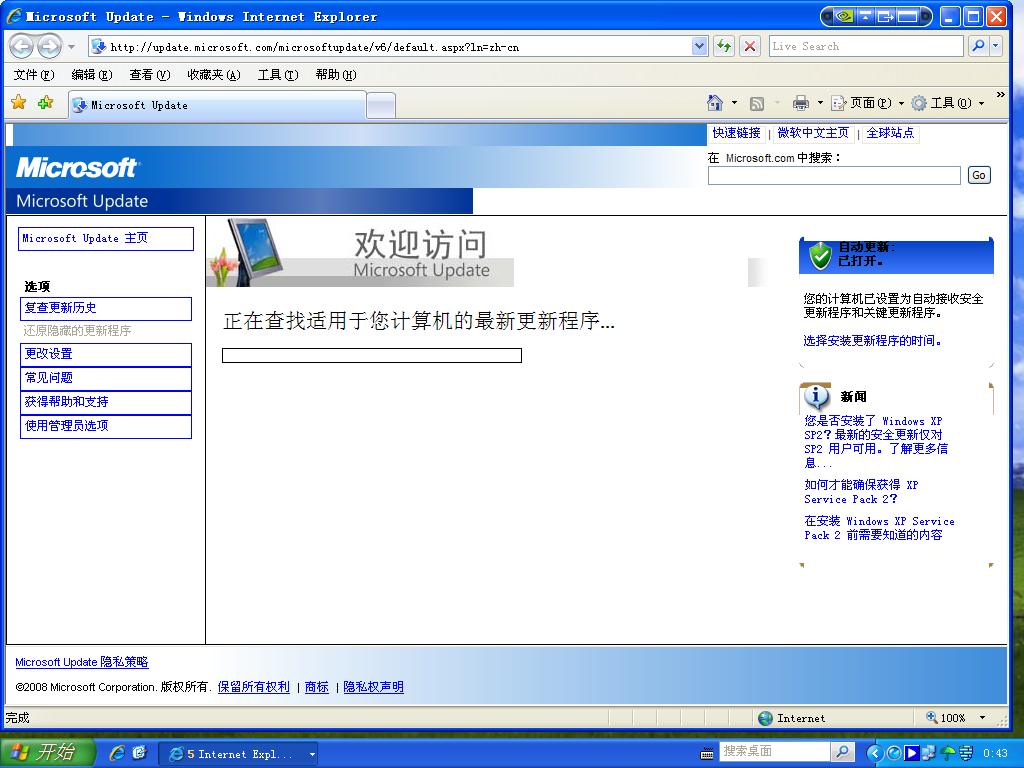Open 复查更新历史 sidebar option
The image size is (1024, 768).
click(106, 308)
